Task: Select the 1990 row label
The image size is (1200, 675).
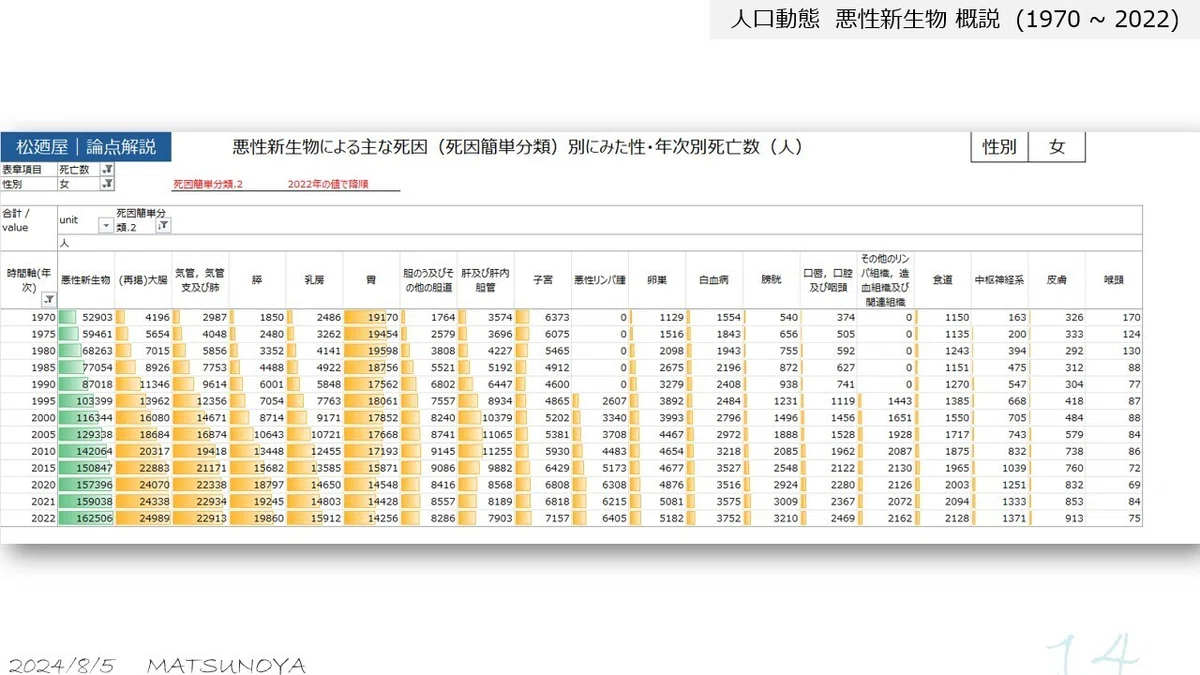Action: coord(29,385)
